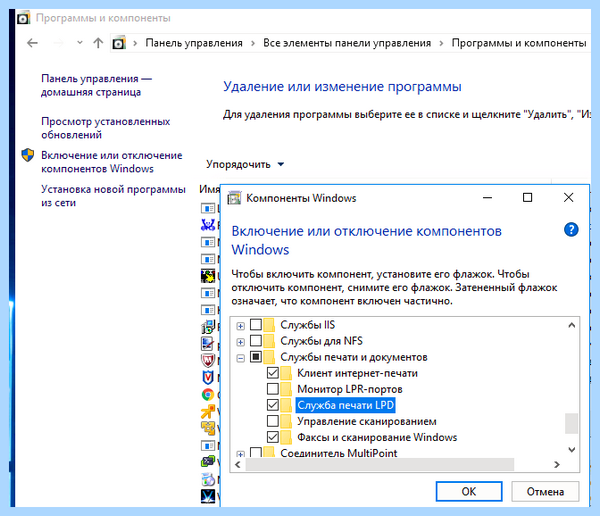This screenshot has height=516, width=600.
Task: Collapse 'Службы печати и документов' node
Action: pos(240,358)
